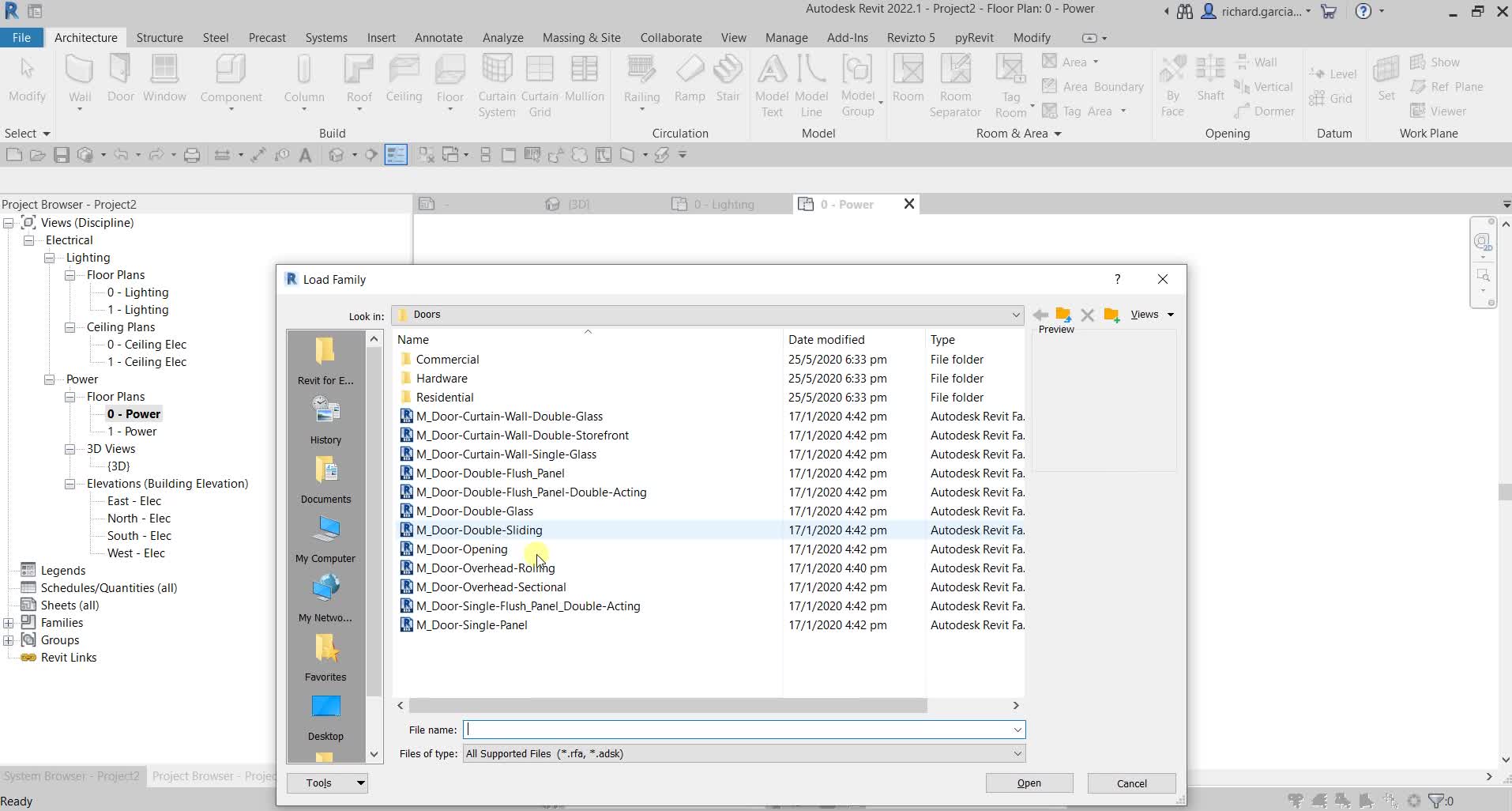Select the Ramp tool
Viewport: 1512px width, 811px height.
[x=689, y=79]
